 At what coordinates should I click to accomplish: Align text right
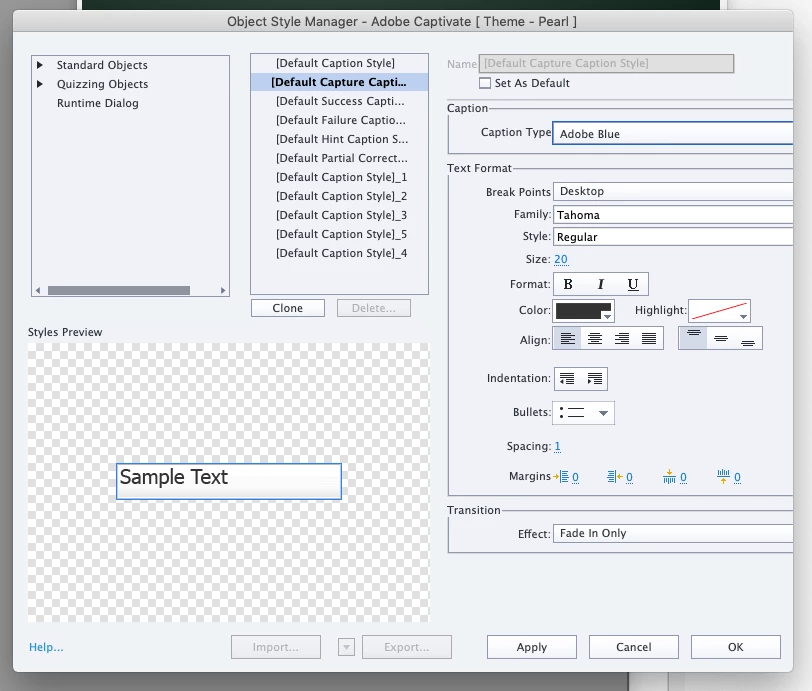(x=621, y=339)
